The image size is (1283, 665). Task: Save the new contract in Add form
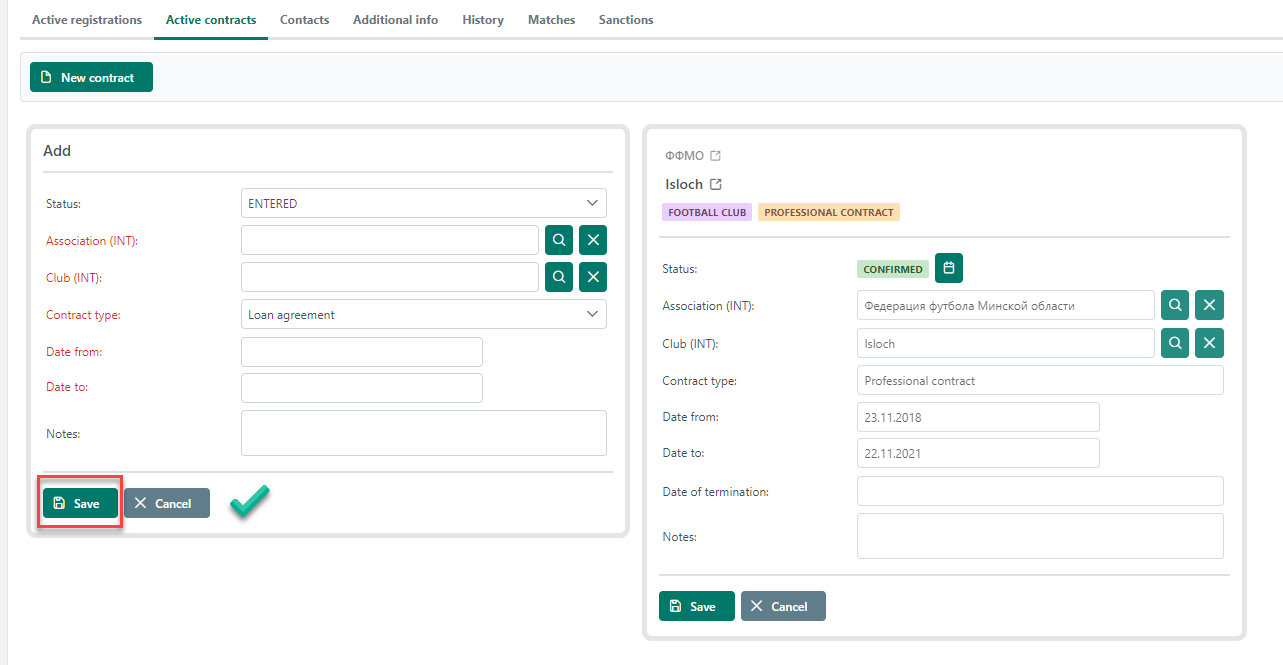(x=79, y=503)
